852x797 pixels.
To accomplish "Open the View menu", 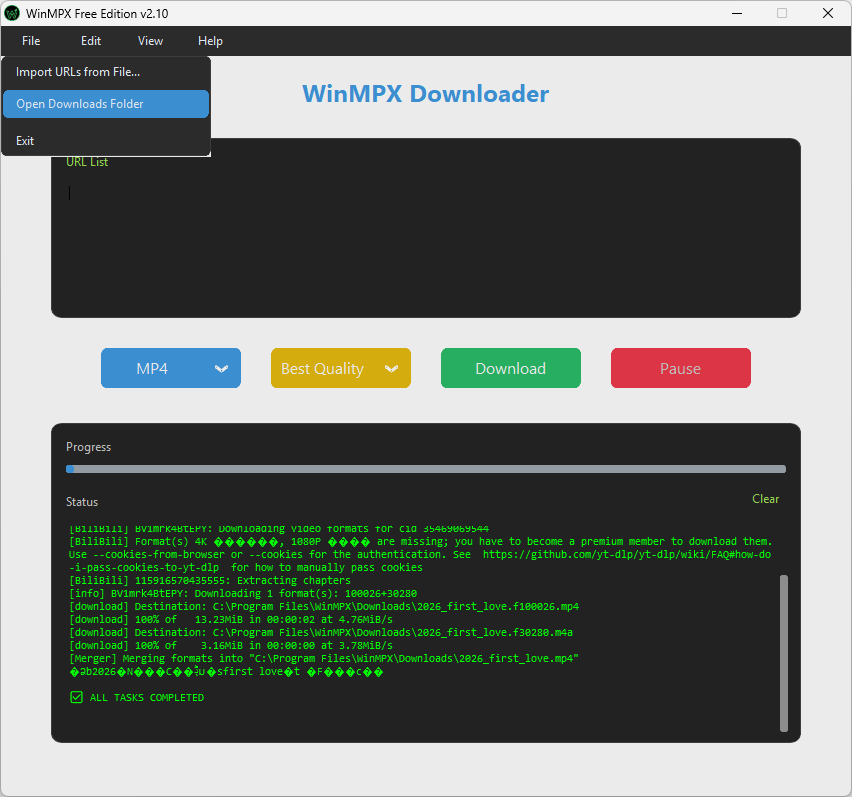I will coord(151,41).
